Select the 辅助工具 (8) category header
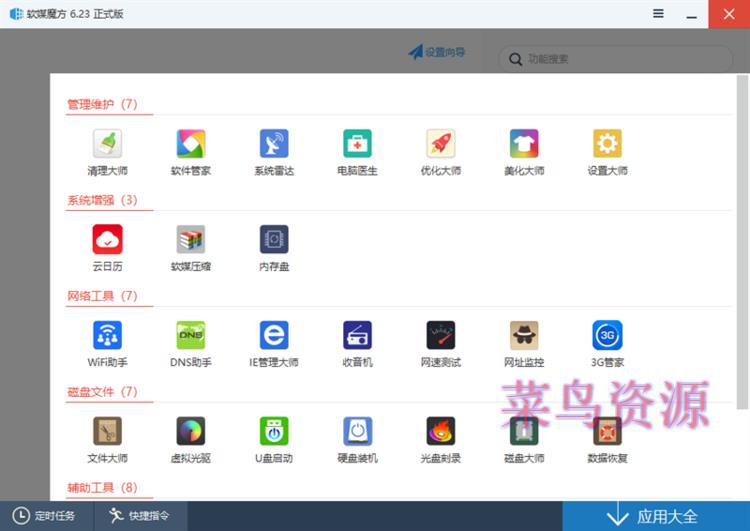This screenshot has height=531, width=750. point(102,487)
